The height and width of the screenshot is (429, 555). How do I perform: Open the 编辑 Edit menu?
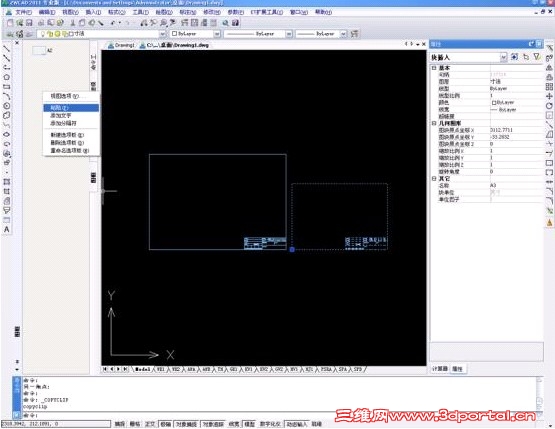click(47, 12)
